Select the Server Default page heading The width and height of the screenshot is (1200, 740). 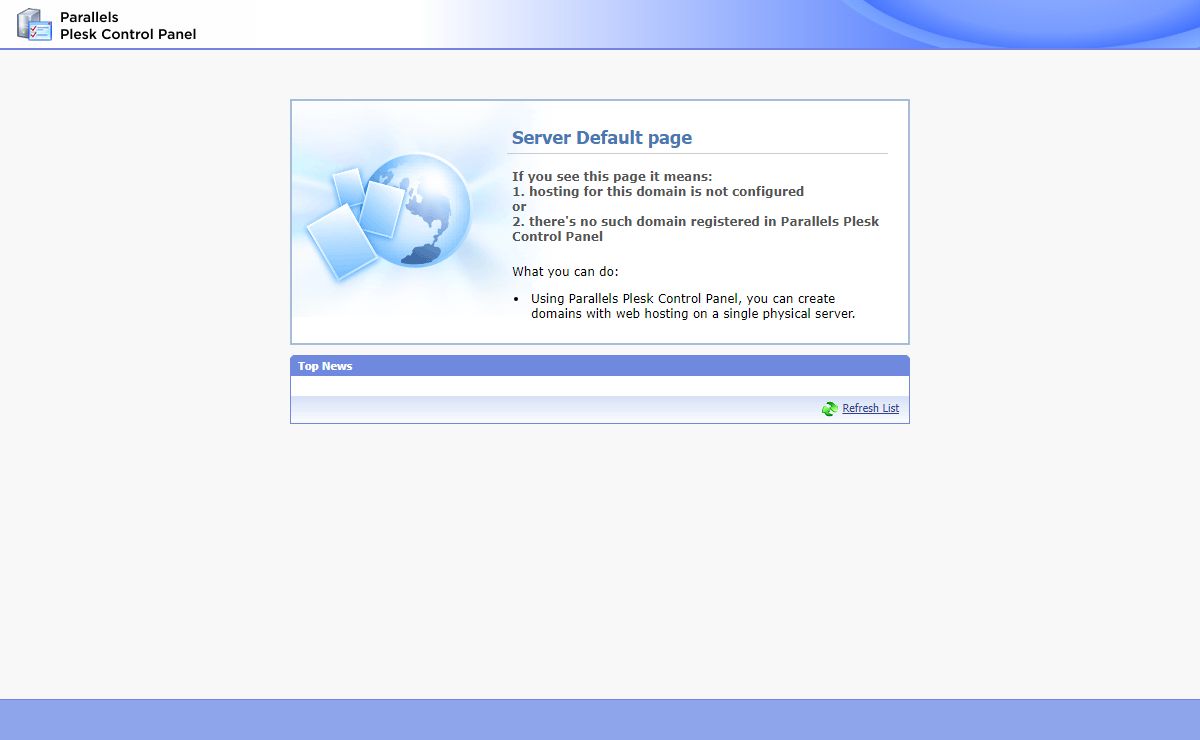[x=602, y=138]
